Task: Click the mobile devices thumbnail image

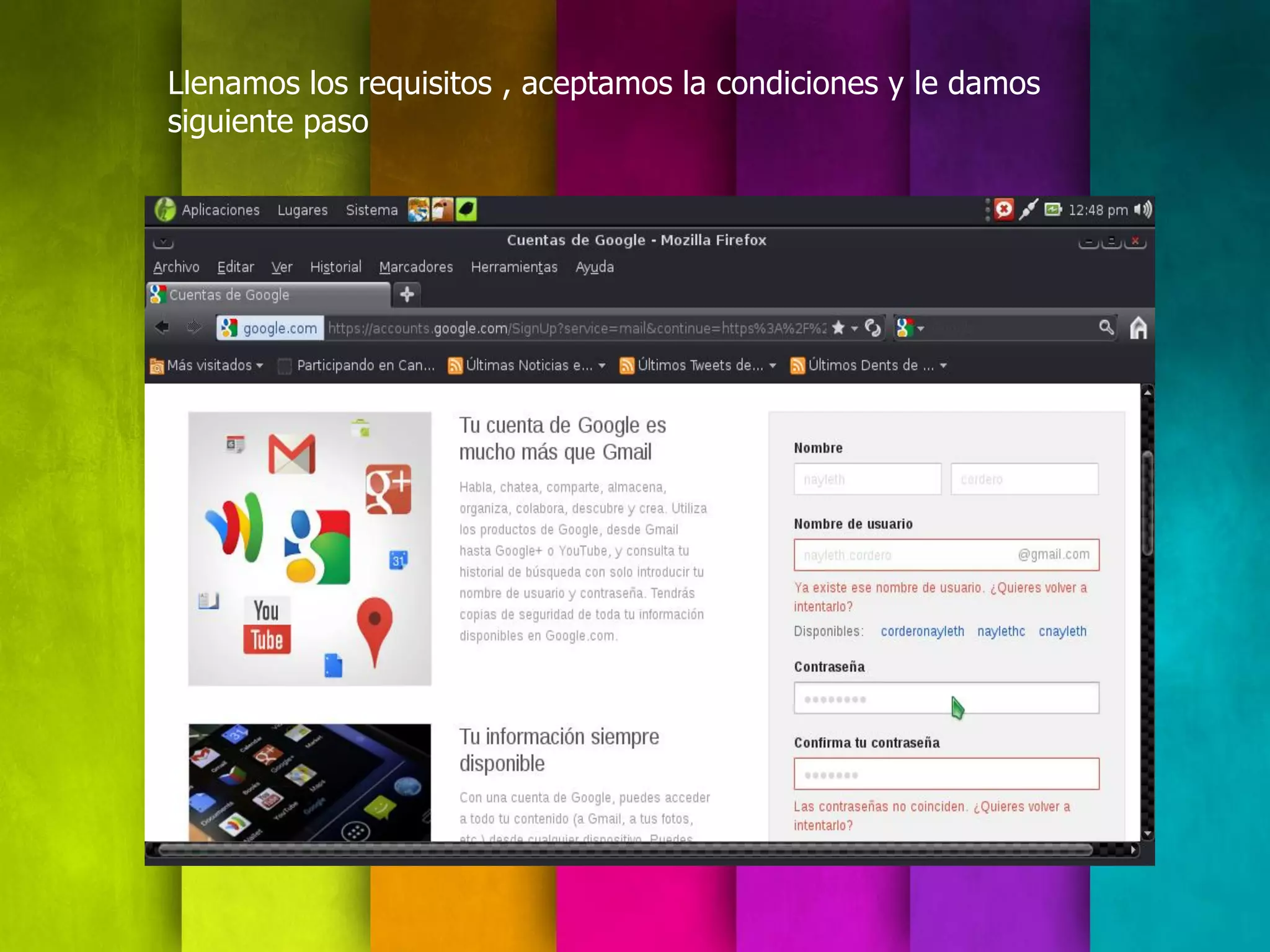Action: tap(309, 782)
